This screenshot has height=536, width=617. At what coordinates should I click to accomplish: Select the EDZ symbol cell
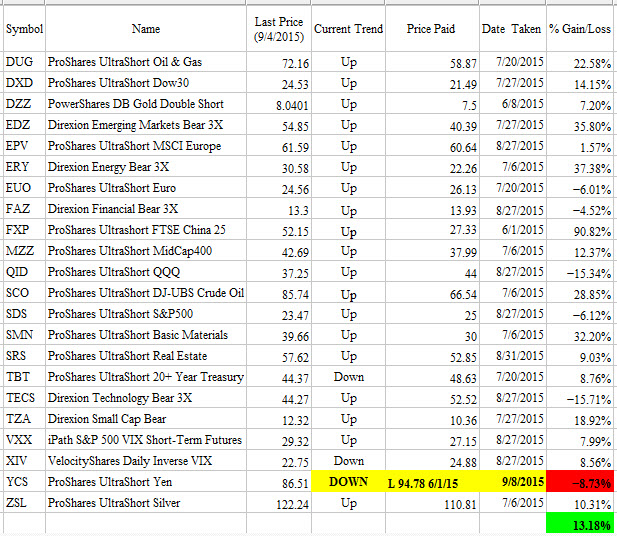pyautogui.click(x=24, y=125)
